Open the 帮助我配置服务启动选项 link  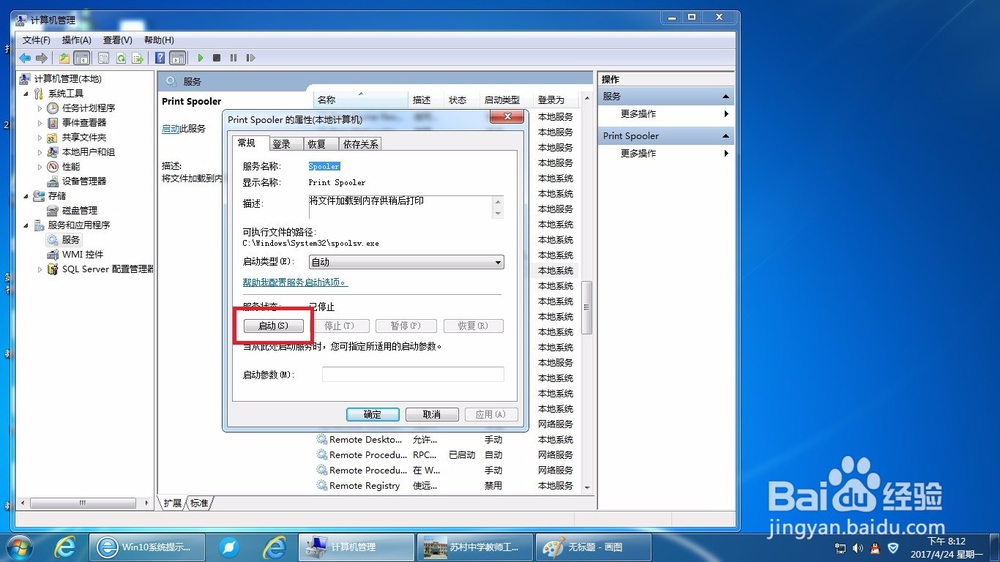pyautogui.click(x=295, y=282)
